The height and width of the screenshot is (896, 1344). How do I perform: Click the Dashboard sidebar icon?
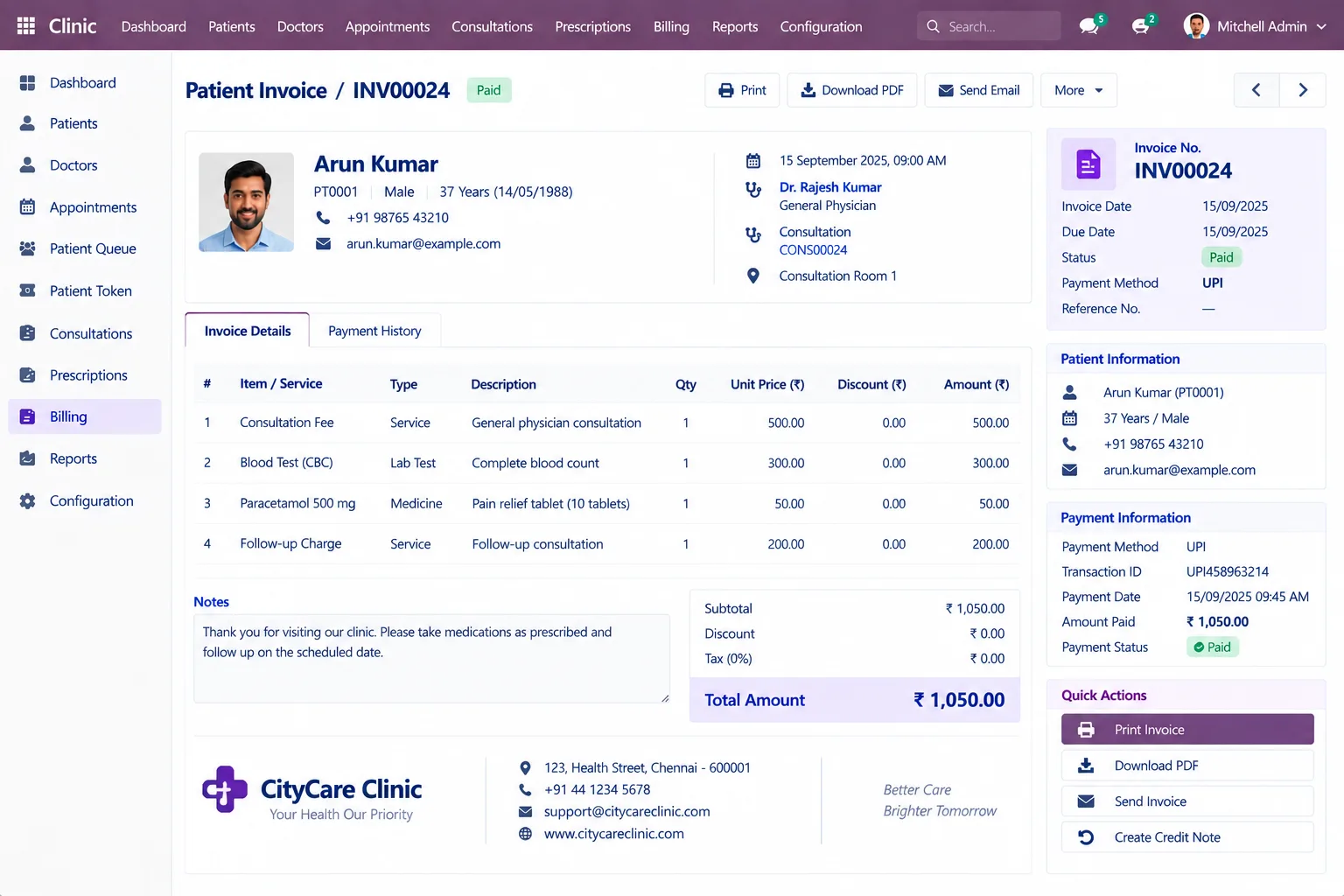(x=28, y=82)
